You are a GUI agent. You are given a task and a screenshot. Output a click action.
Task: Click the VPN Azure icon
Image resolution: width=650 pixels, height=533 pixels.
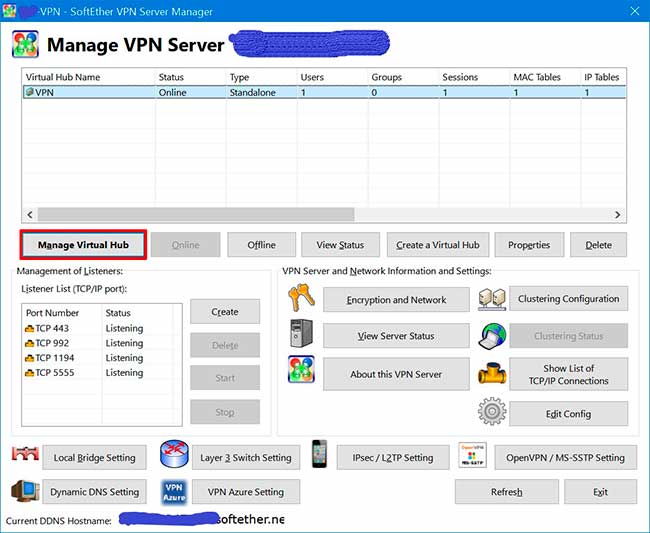(174, 492)
